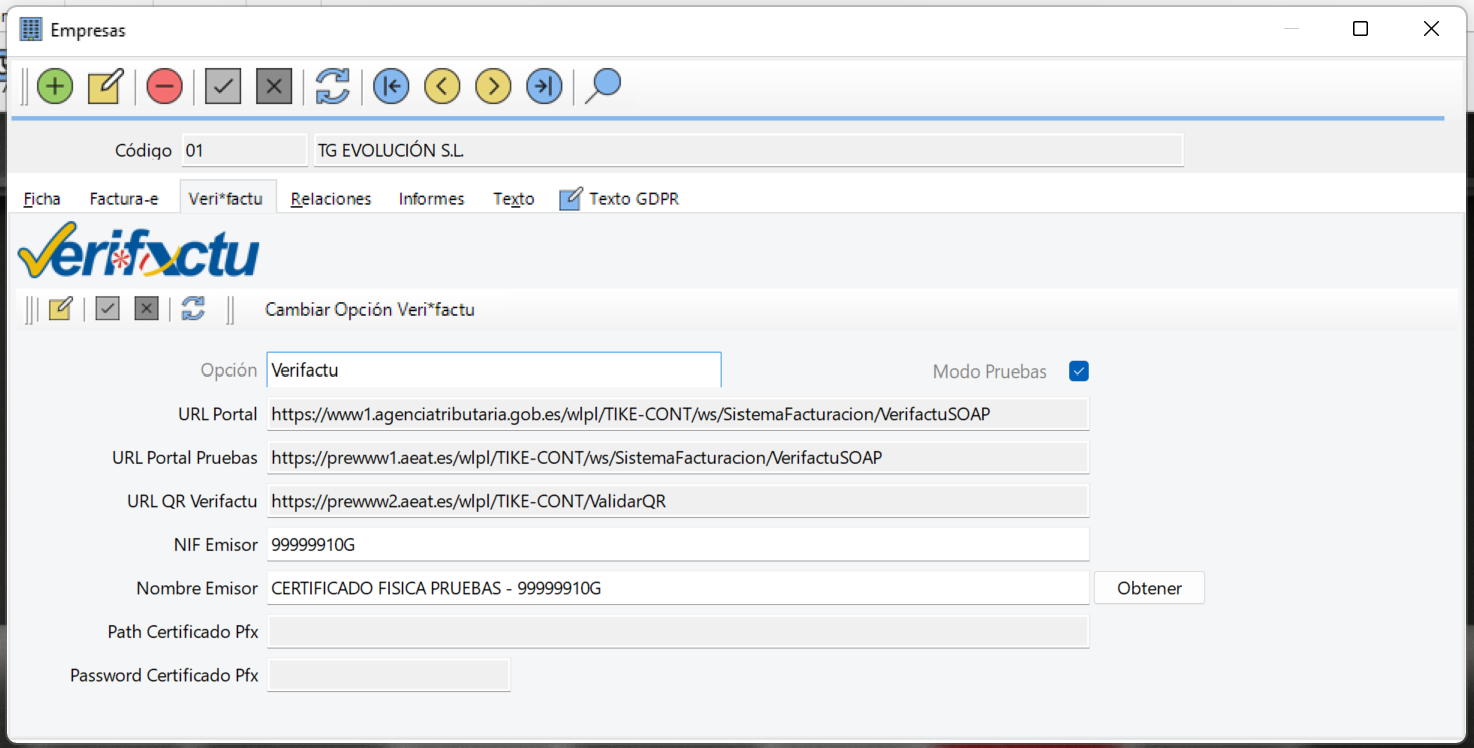The width and height of the screenshot is (1474, 748).
Task: Click the Path Certificado Pfx field
Action: point(678,632)
